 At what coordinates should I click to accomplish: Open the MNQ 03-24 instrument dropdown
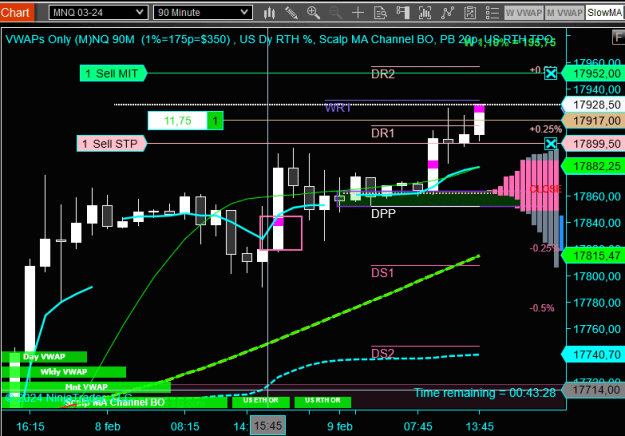click(98, 12)
